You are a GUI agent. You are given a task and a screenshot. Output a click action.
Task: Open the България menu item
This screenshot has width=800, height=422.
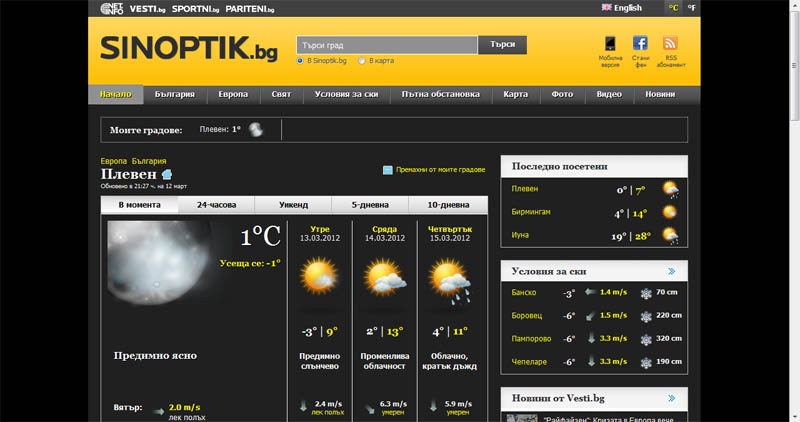174,94
